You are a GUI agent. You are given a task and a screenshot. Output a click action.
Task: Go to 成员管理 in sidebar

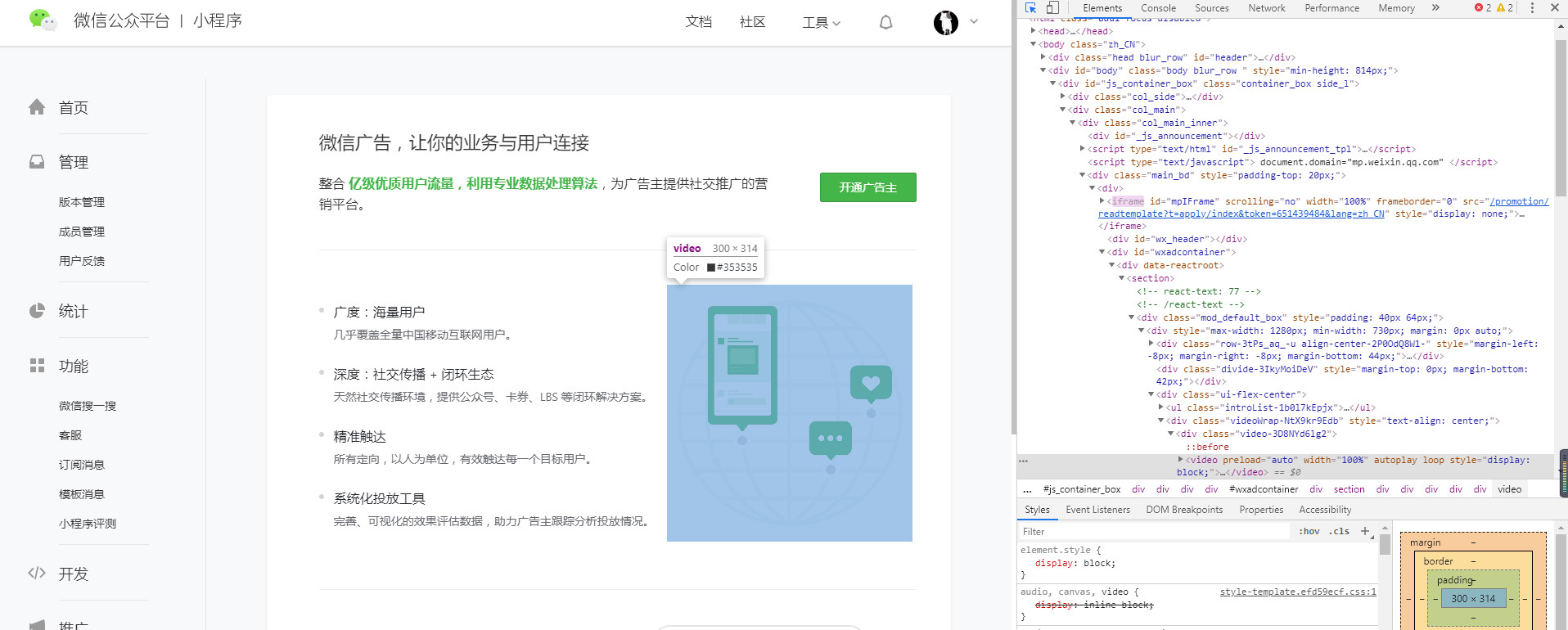click(x=82, y=232)
